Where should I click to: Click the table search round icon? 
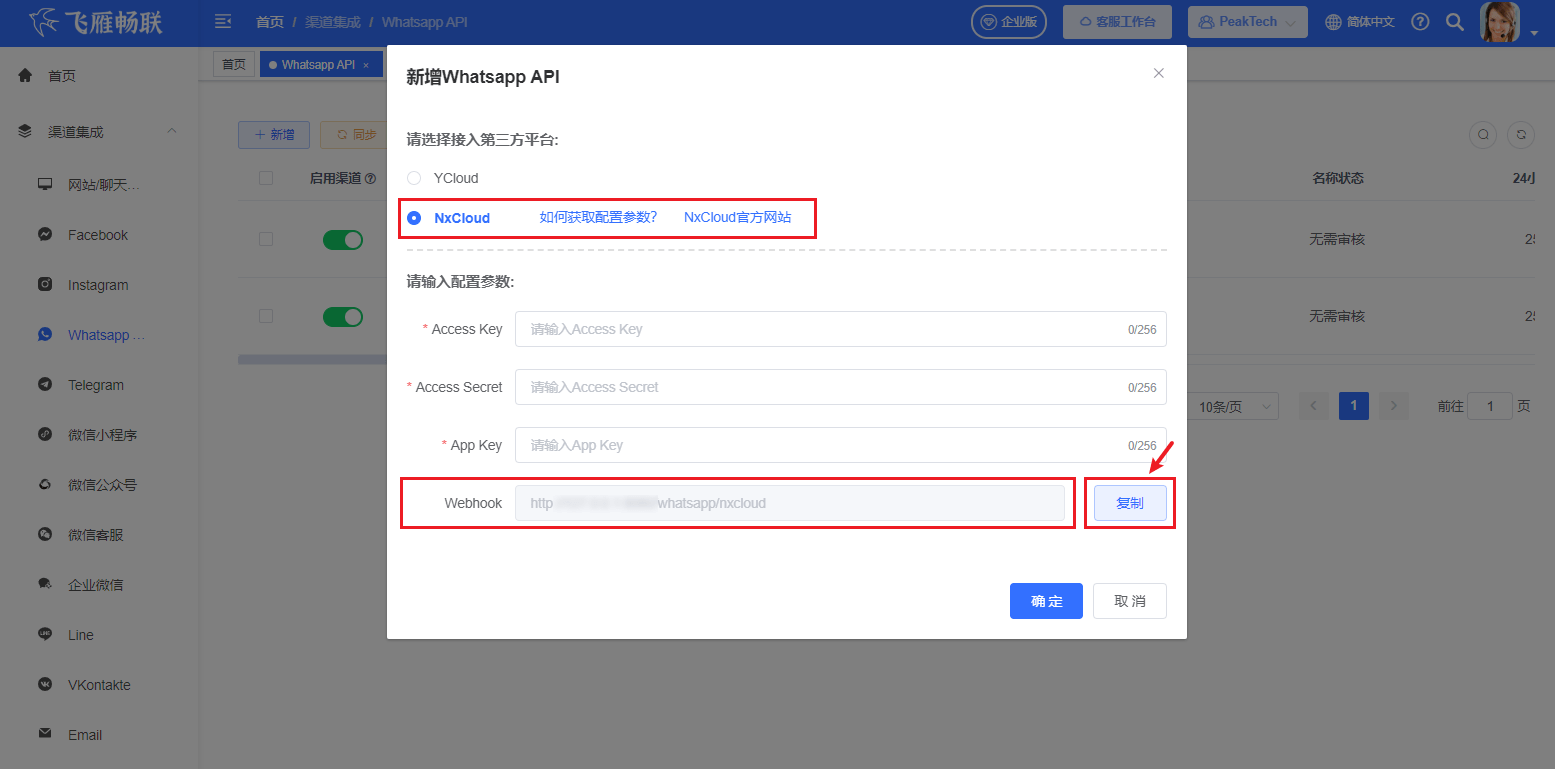pos(1484,134)
